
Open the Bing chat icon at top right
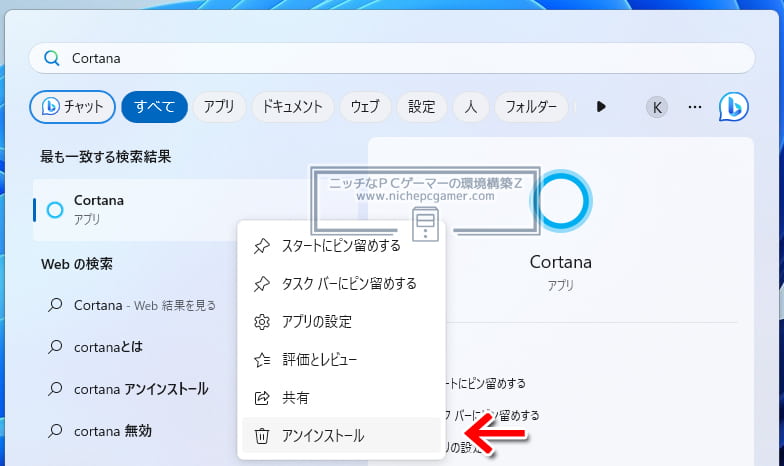click(734, 107)
